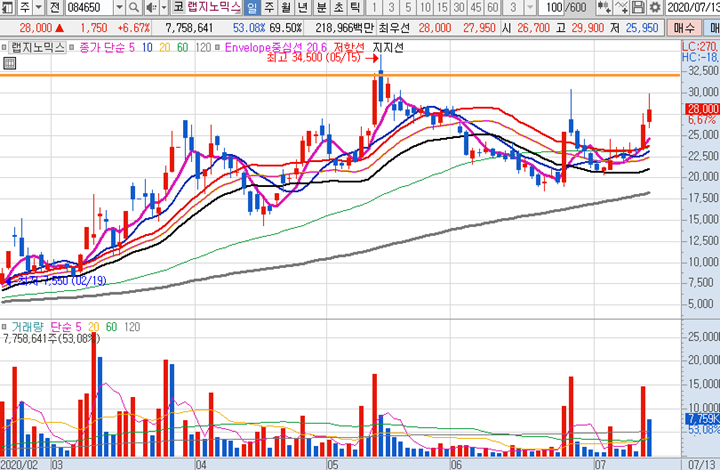Click the data table grid icon under legend

(9, 63)
